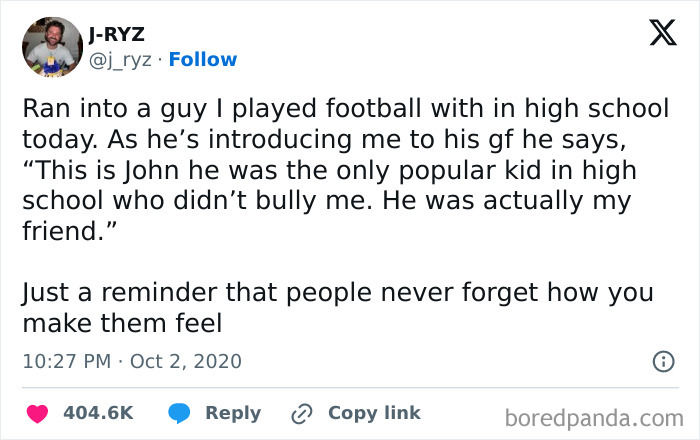Click the Oct 2, 2020 date text
The width and height of the screenshot is (700, 440).
187,360
